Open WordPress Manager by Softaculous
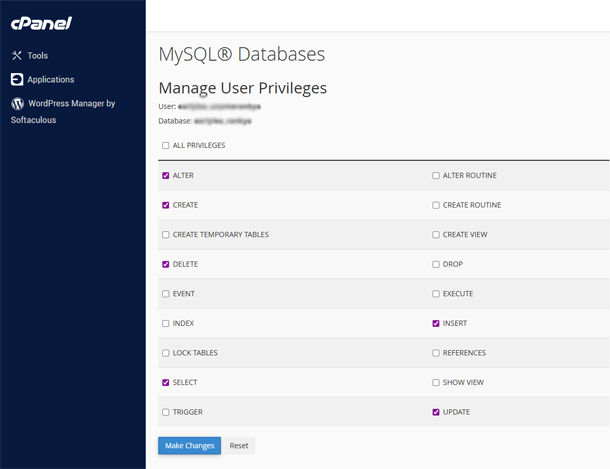610x469 pixels. 63,112
